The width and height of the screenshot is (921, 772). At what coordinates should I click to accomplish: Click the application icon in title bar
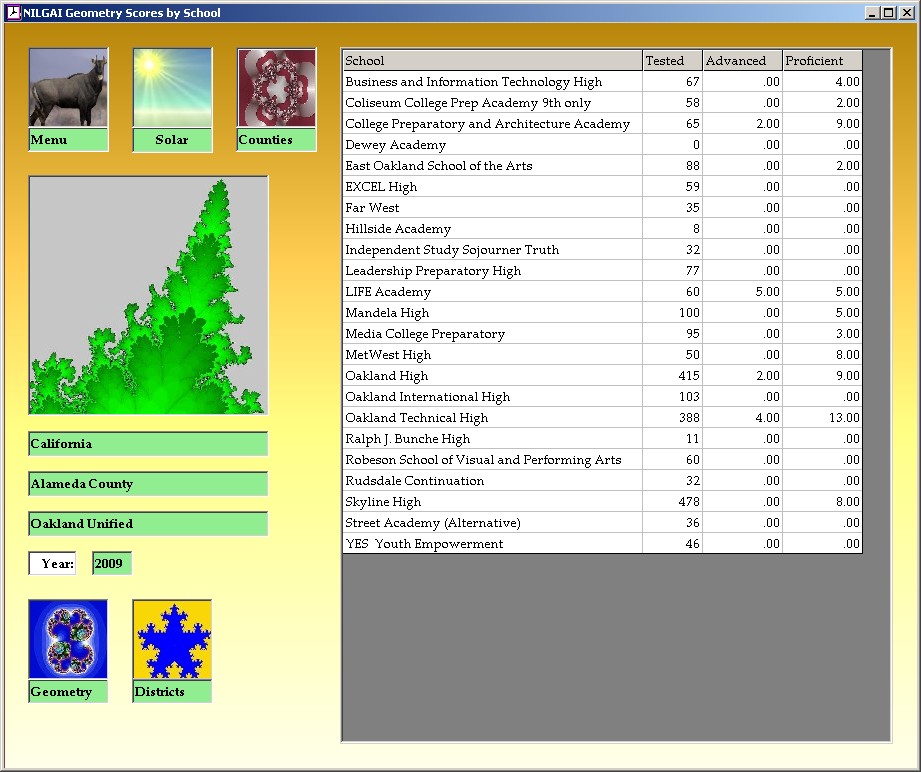click(x=13, y=13)
